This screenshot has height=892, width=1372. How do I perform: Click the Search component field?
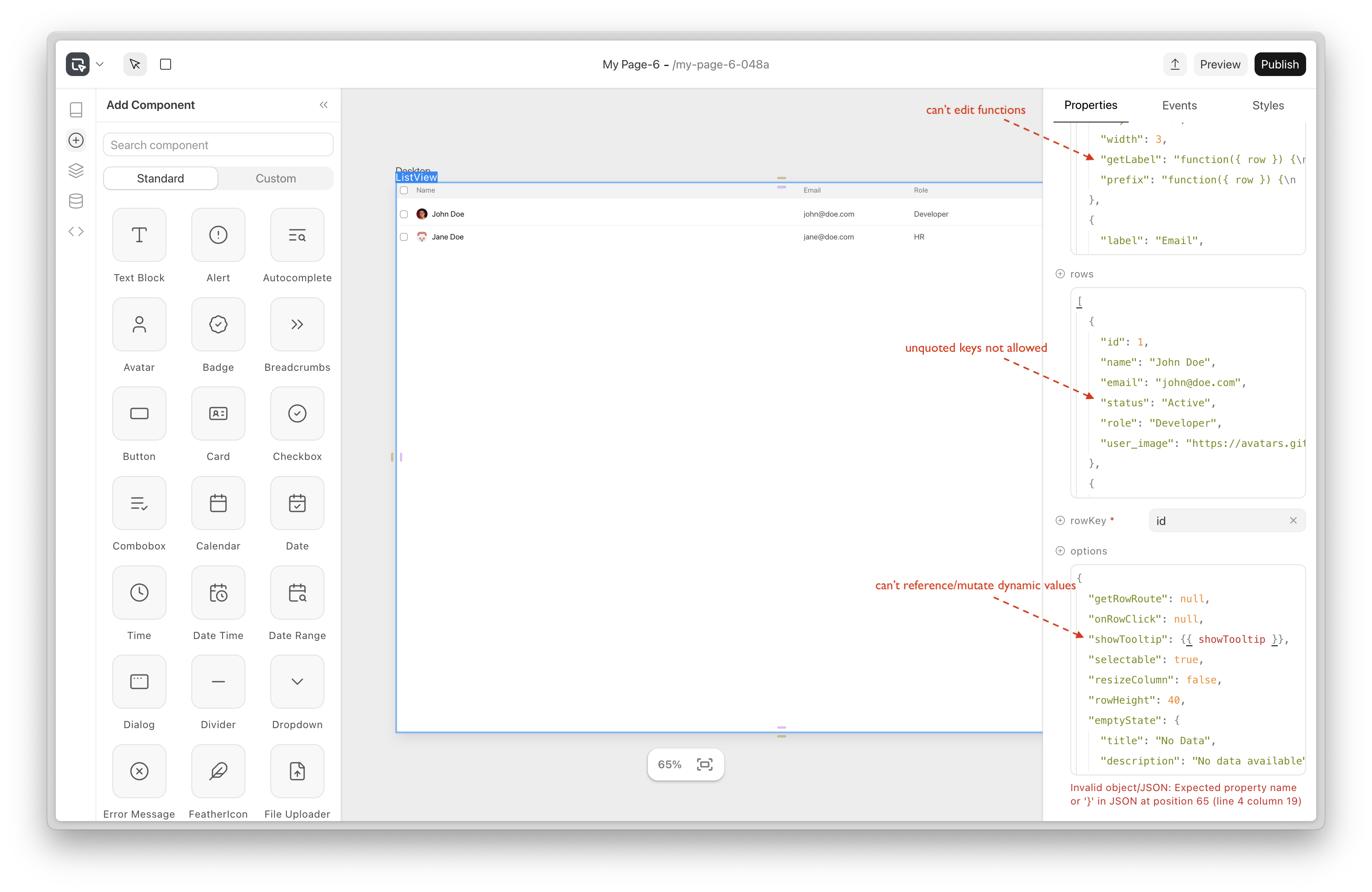point(218,145)
